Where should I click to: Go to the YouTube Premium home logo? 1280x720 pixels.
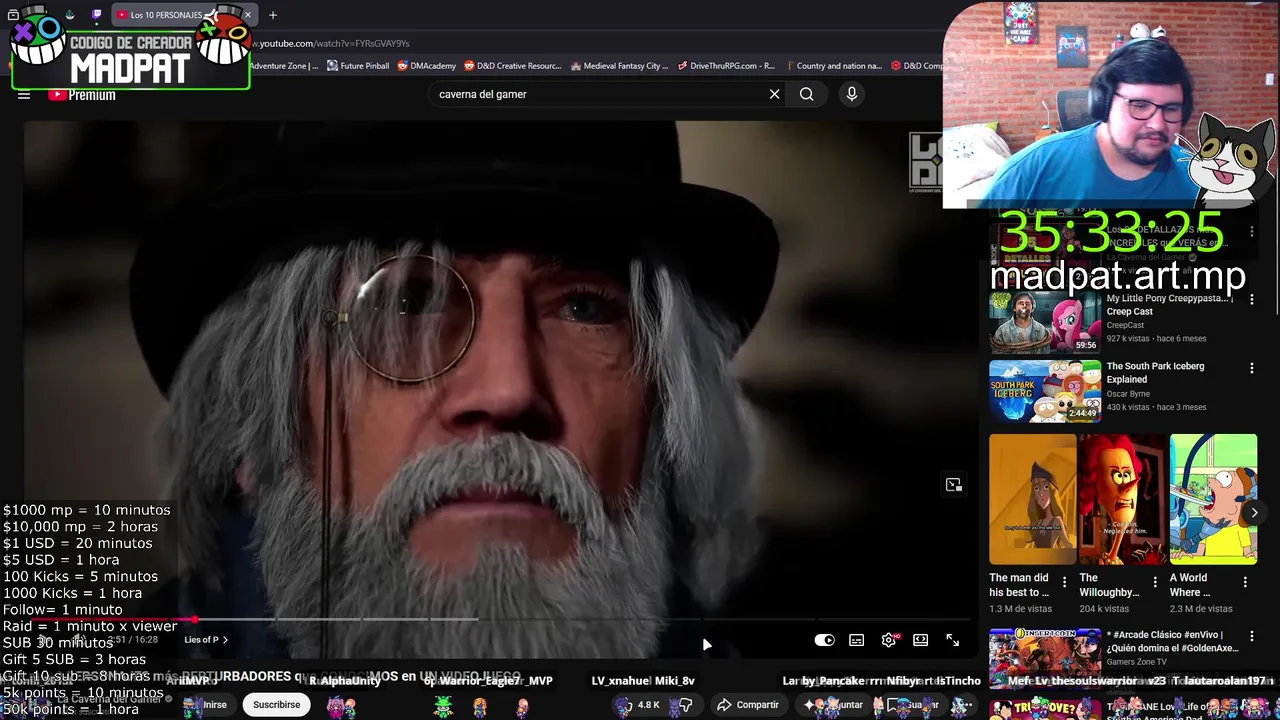pos(82,95)
